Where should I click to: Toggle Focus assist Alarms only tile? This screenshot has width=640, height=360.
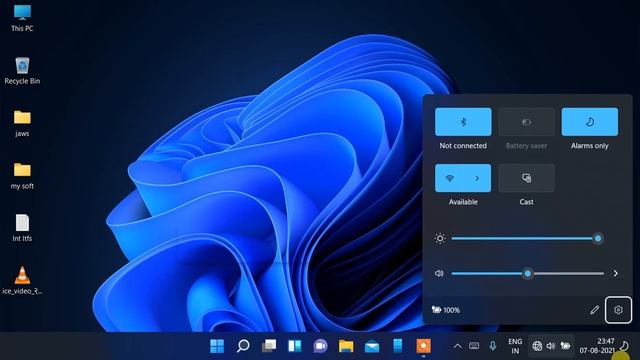(589, 122)
